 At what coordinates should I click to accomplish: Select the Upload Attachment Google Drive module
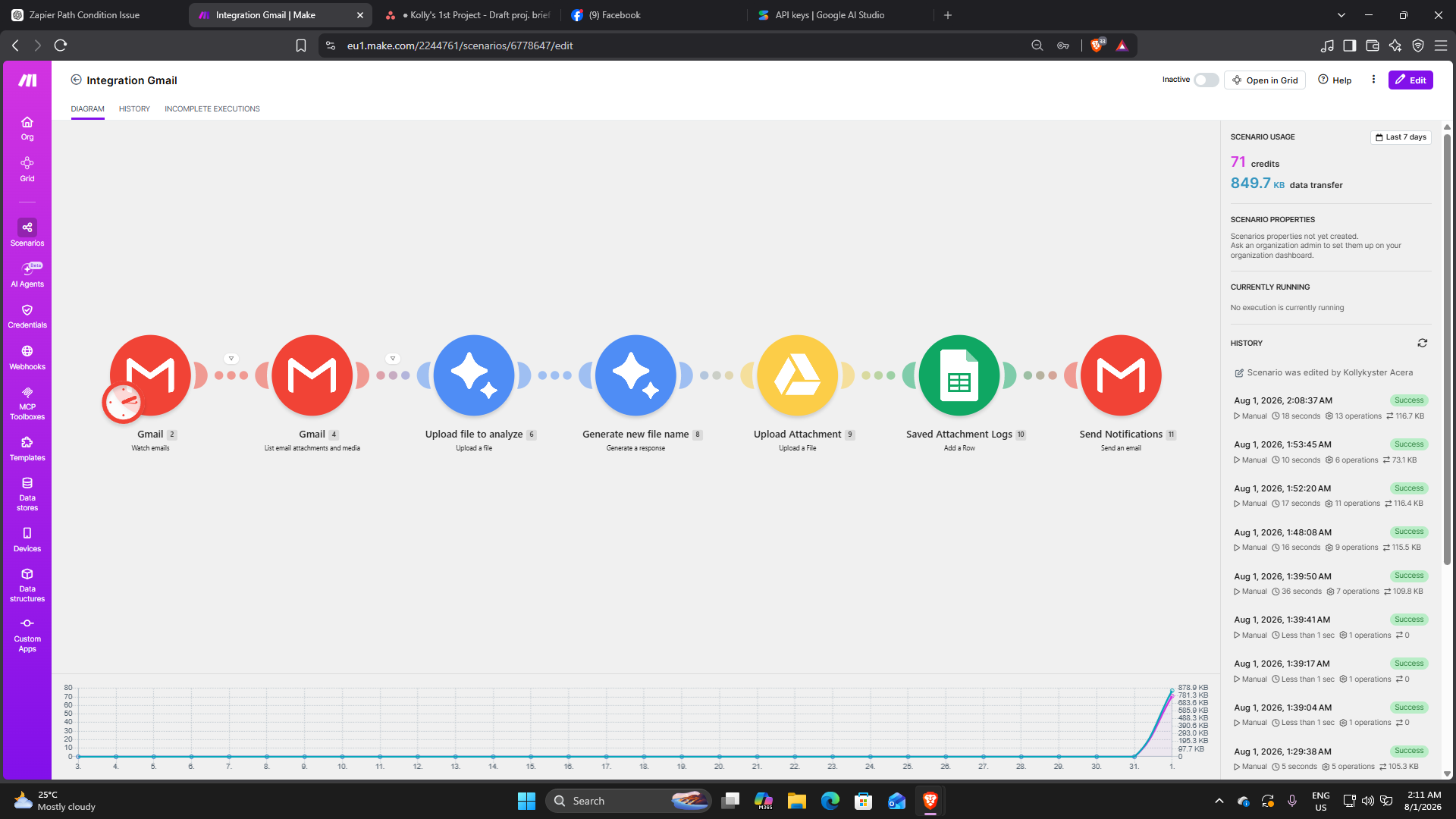point(798,375)
